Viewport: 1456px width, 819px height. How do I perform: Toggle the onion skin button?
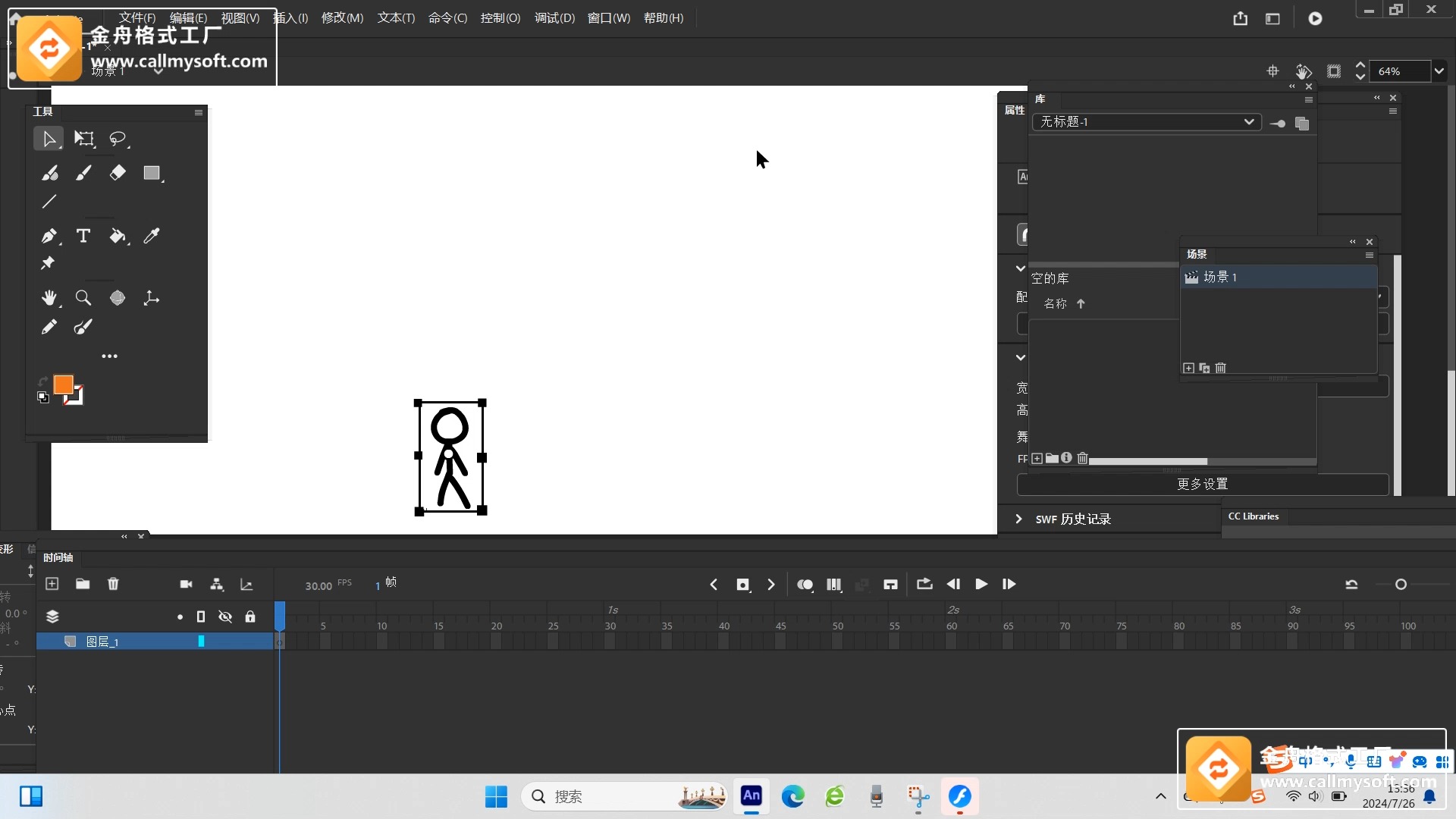tap(805, 585)
